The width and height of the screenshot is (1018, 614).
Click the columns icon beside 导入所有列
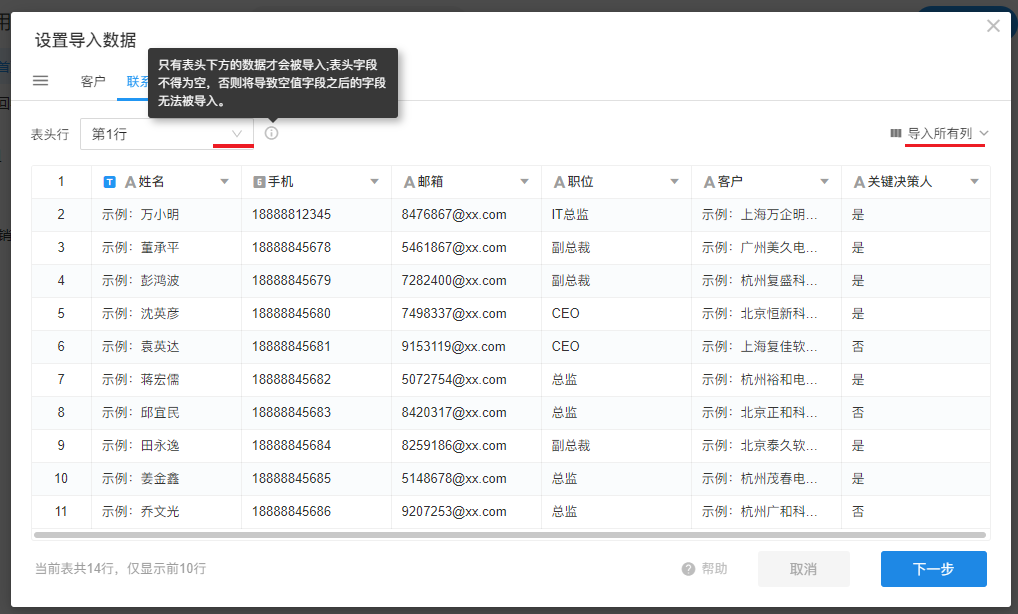tap(896, 133)
